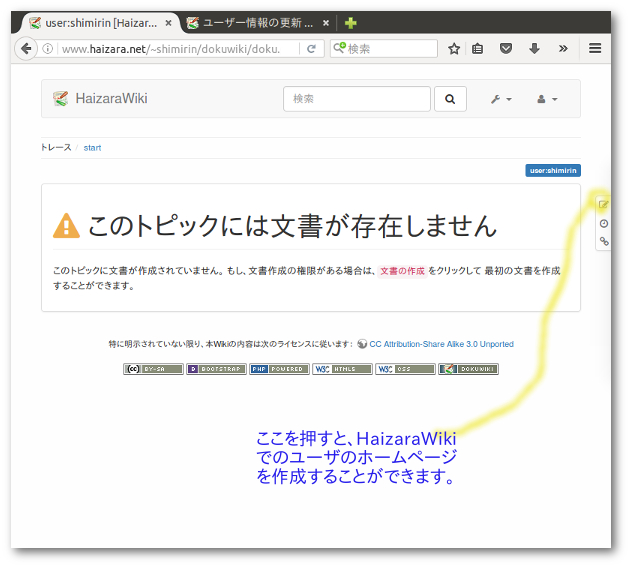Click the 文書の作成 link

(402, 271)
